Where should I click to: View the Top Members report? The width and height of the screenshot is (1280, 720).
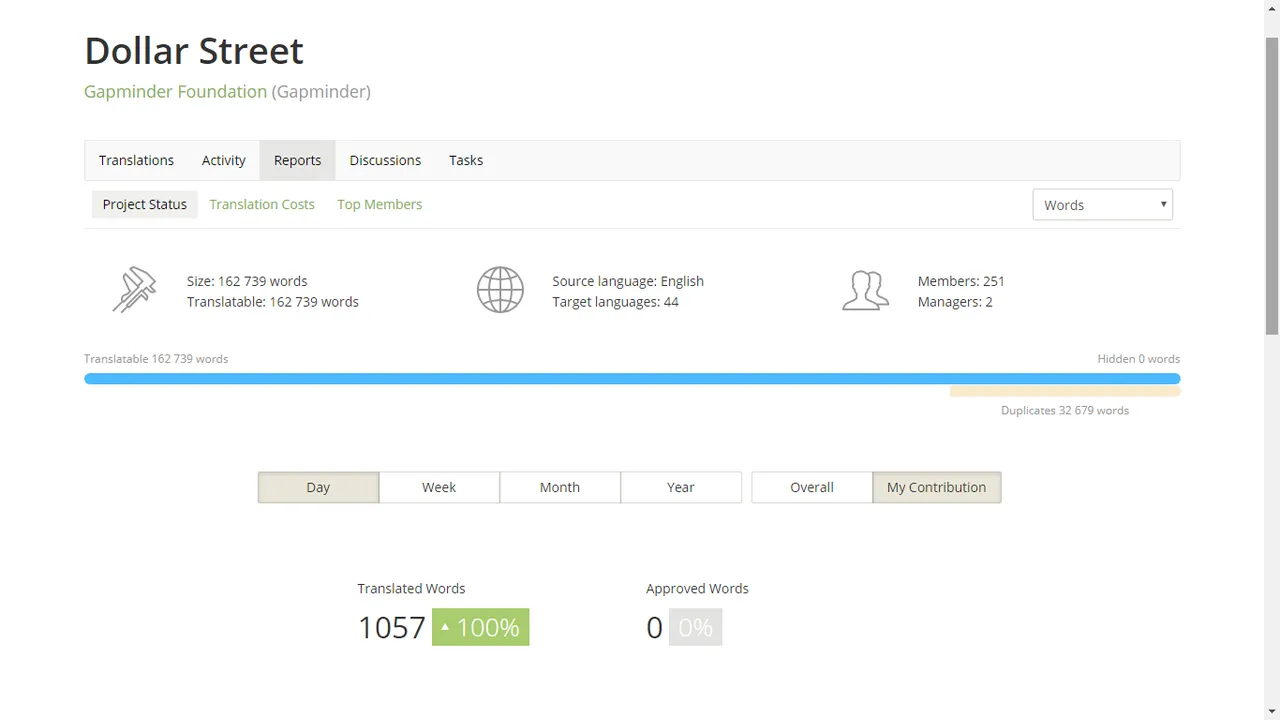tap(380, 204)
